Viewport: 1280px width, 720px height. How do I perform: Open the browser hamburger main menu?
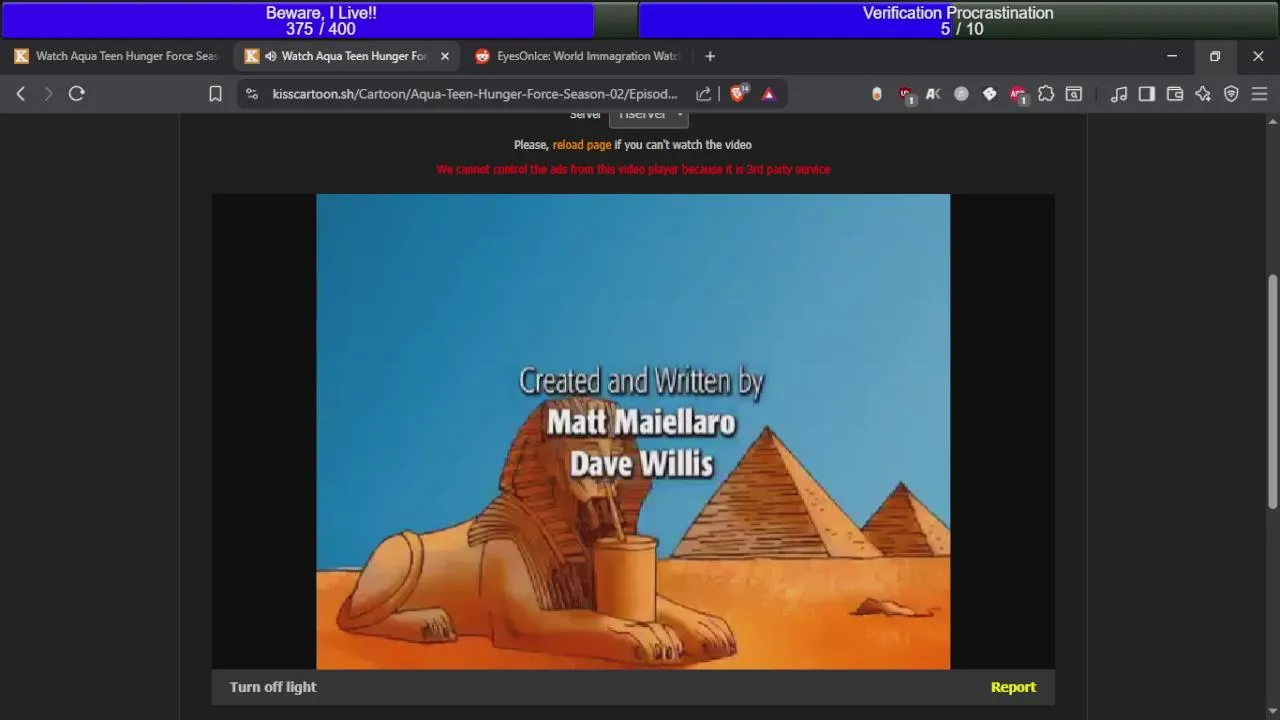(1259, 94)
